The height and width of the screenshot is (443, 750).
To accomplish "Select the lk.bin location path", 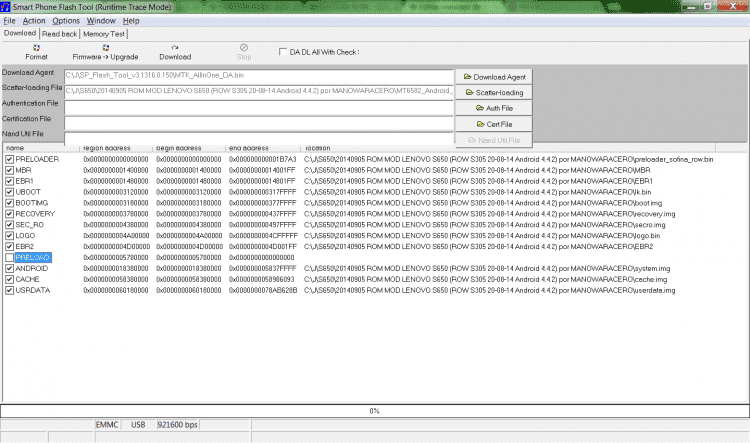I will coord(477,192).
